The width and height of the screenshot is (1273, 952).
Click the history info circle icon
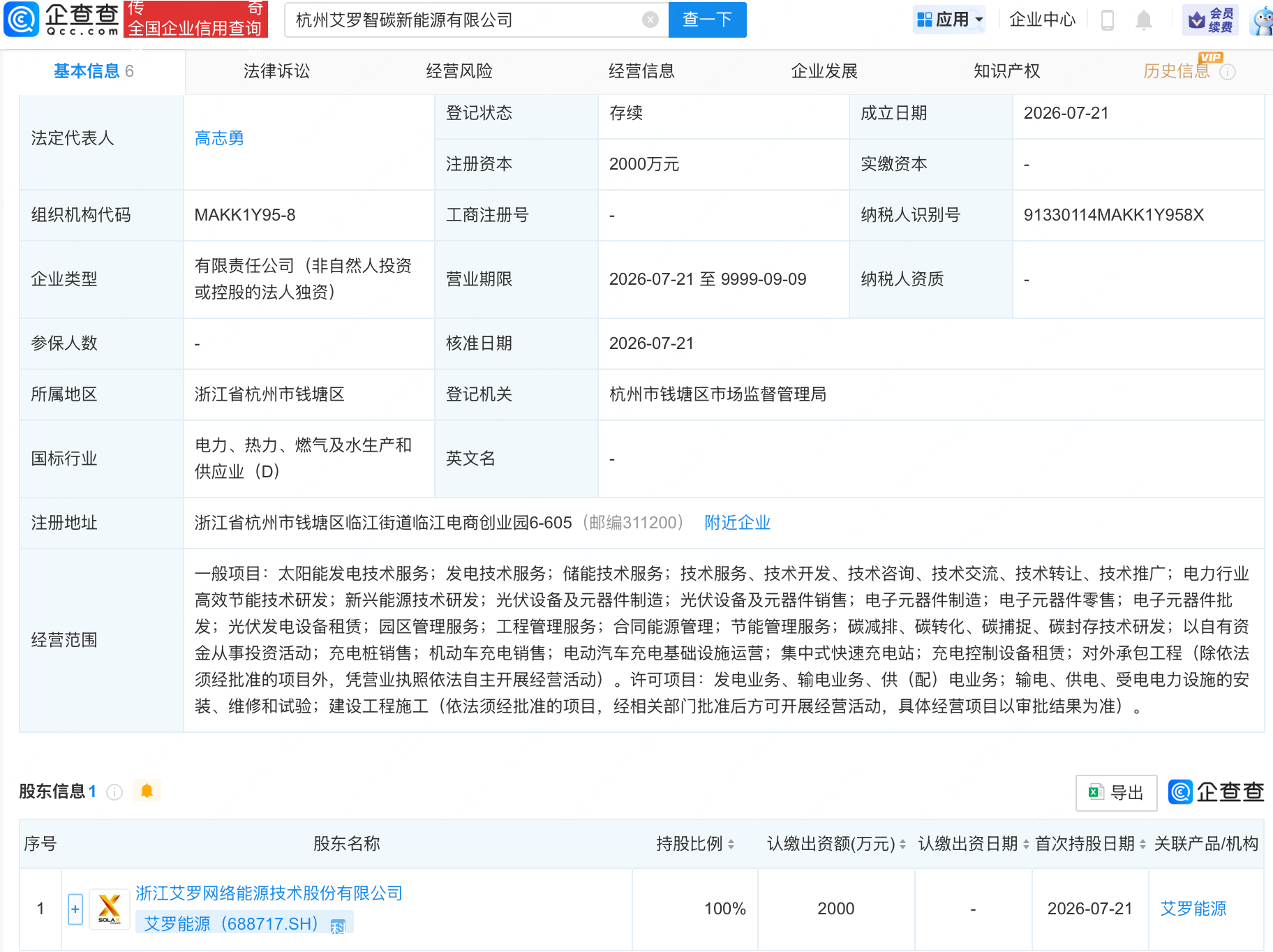[x=1228, y=72]
